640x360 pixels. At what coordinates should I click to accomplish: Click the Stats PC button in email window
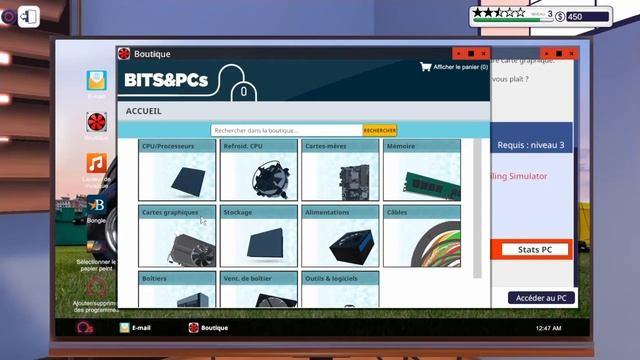(x=535, y=249)
